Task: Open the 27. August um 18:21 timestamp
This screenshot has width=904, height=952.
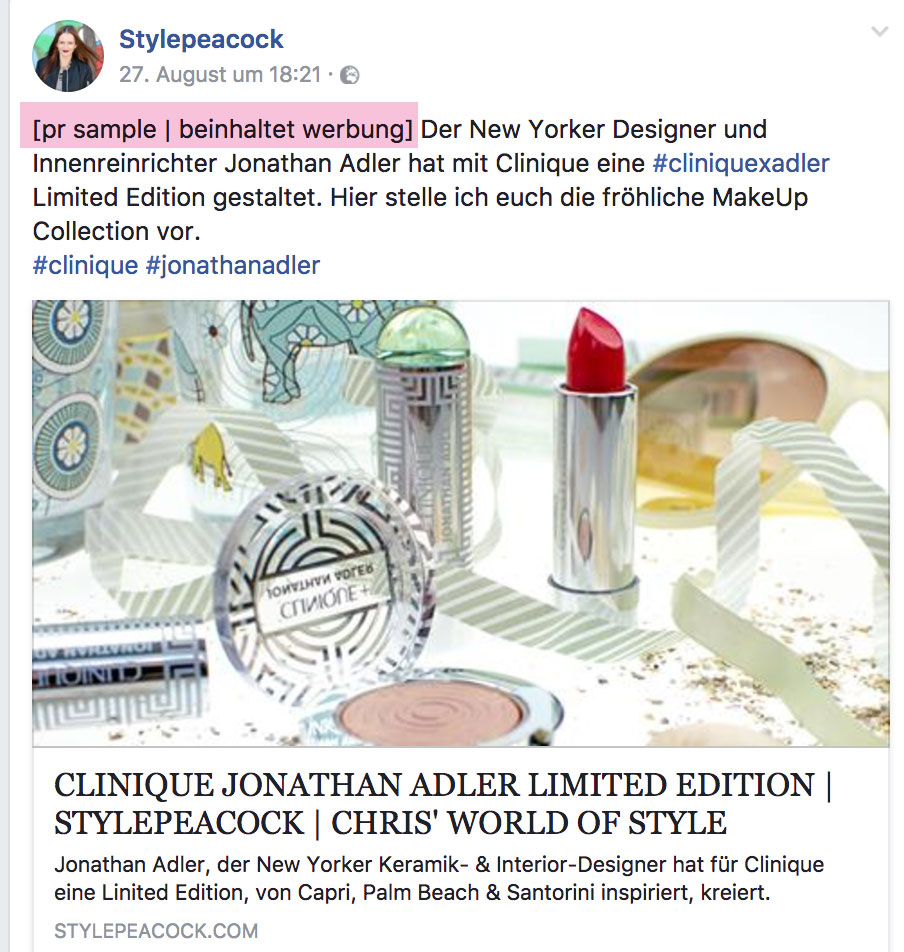Action: [220, 75]
